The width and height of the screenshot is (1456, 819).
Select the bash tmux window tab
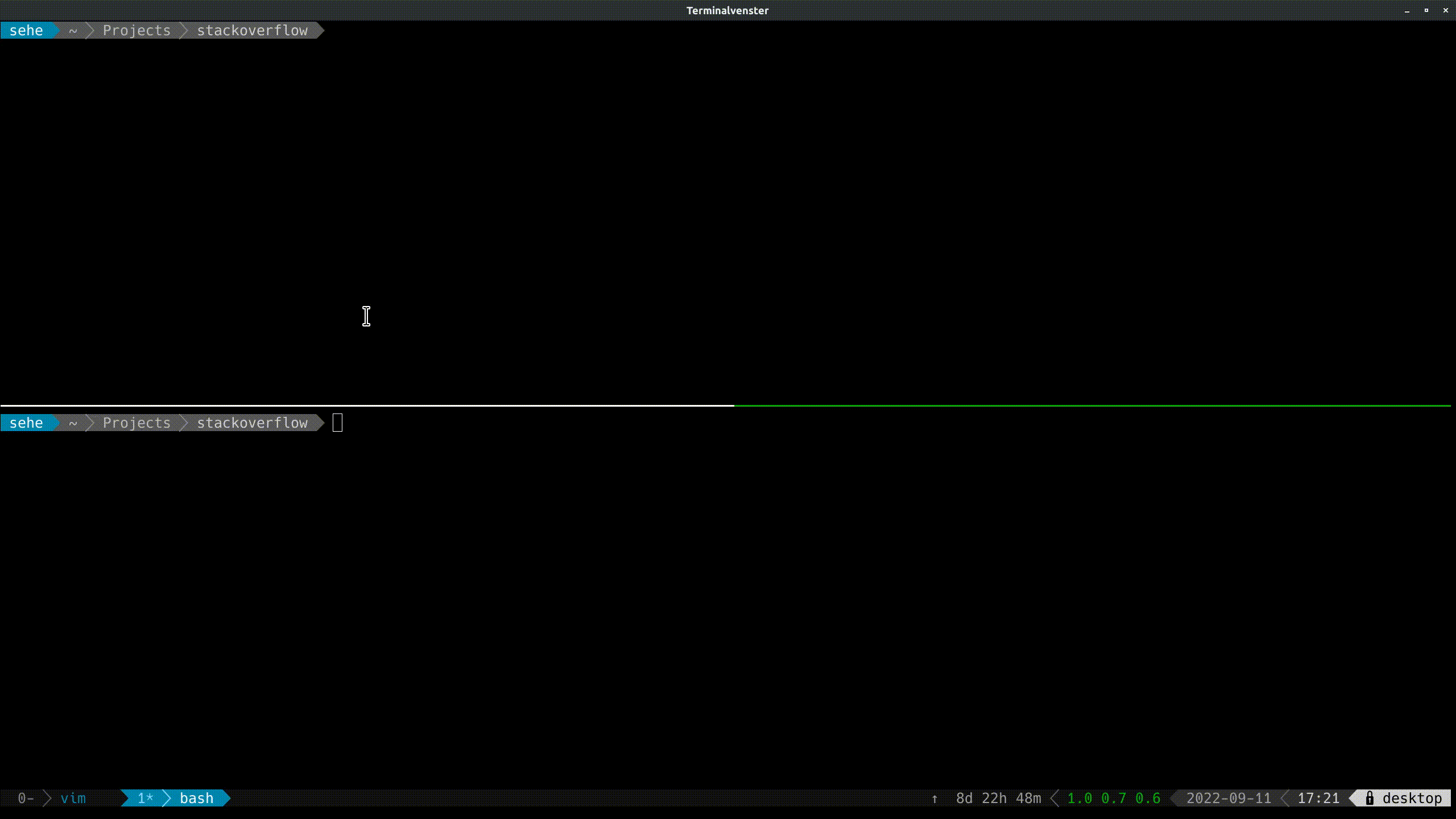coord(196,798)
